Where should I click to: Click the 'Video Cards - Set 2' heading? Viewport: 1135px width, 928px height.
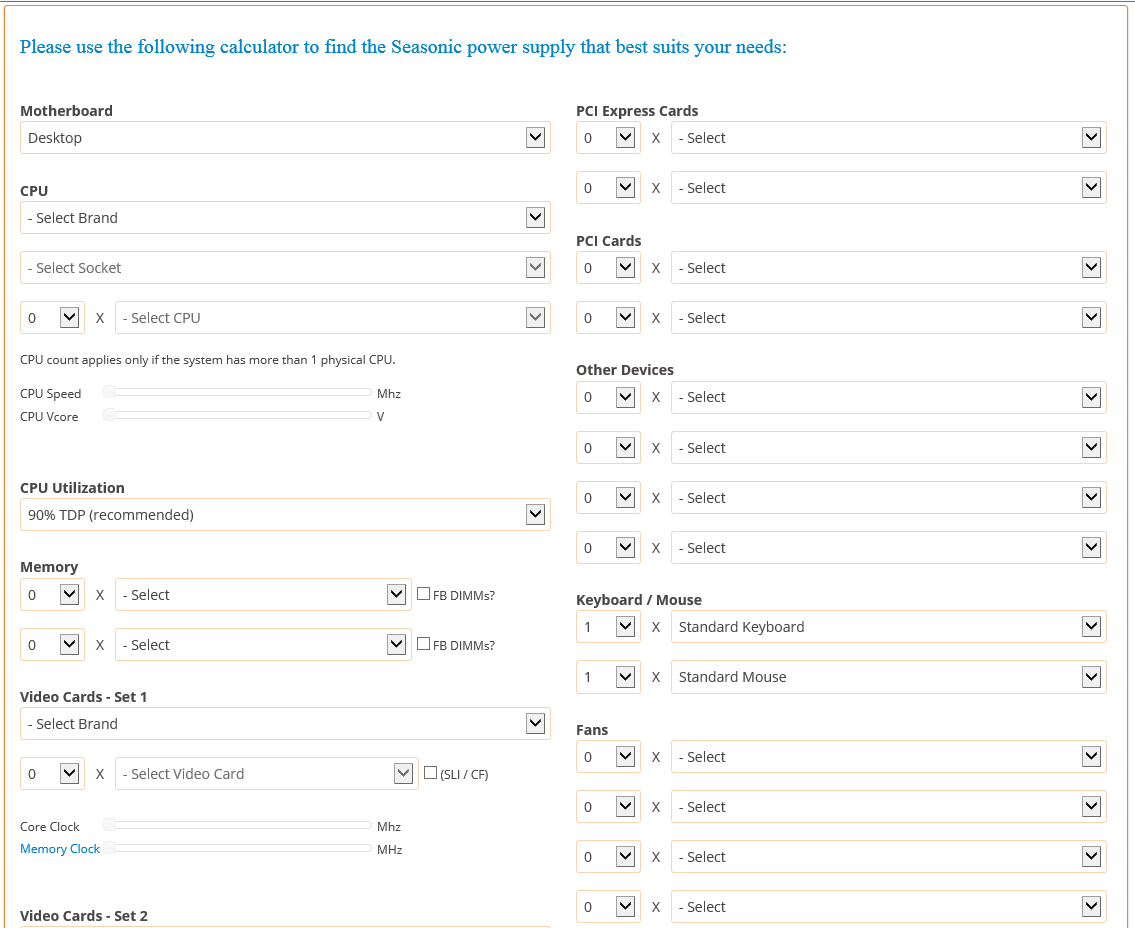point(84,916)
